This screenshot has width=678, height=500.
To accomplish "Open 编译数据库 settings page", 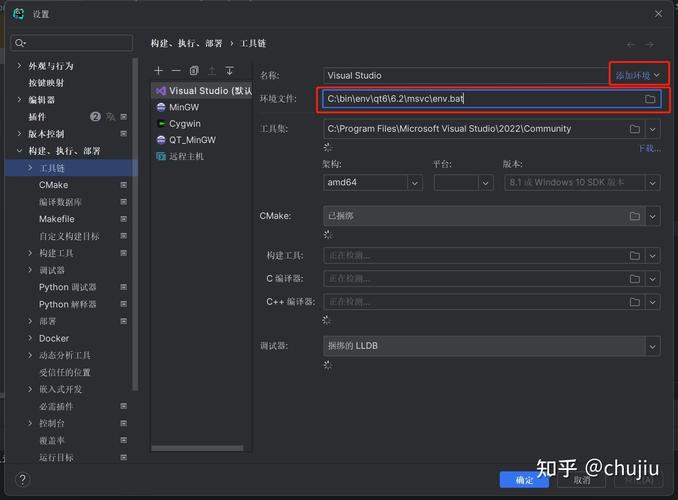I will point(61,202).
